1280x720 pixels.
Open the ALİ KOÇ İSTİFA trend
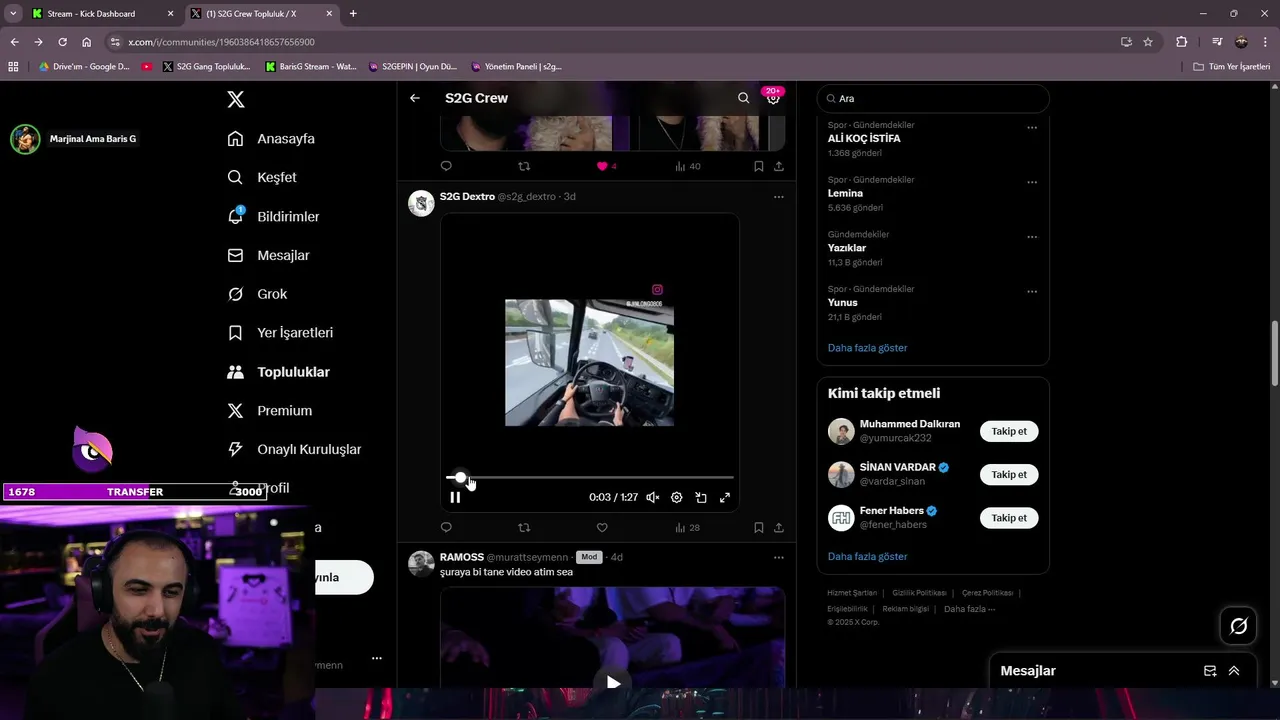click(x=864, y=139)
